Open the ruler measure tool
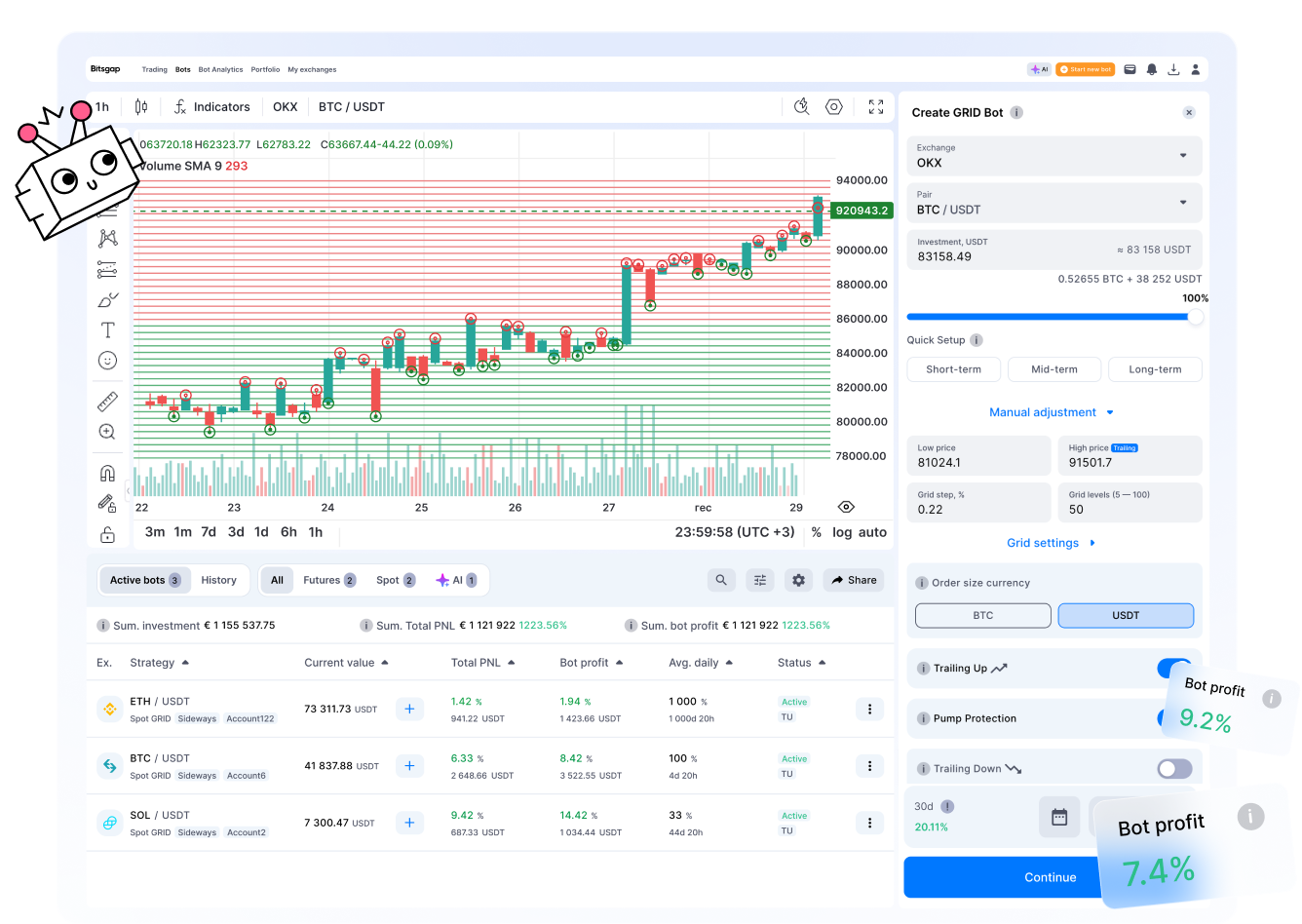Image resolution: width=1302 pixels, height=924 pixels. [107, 402]
